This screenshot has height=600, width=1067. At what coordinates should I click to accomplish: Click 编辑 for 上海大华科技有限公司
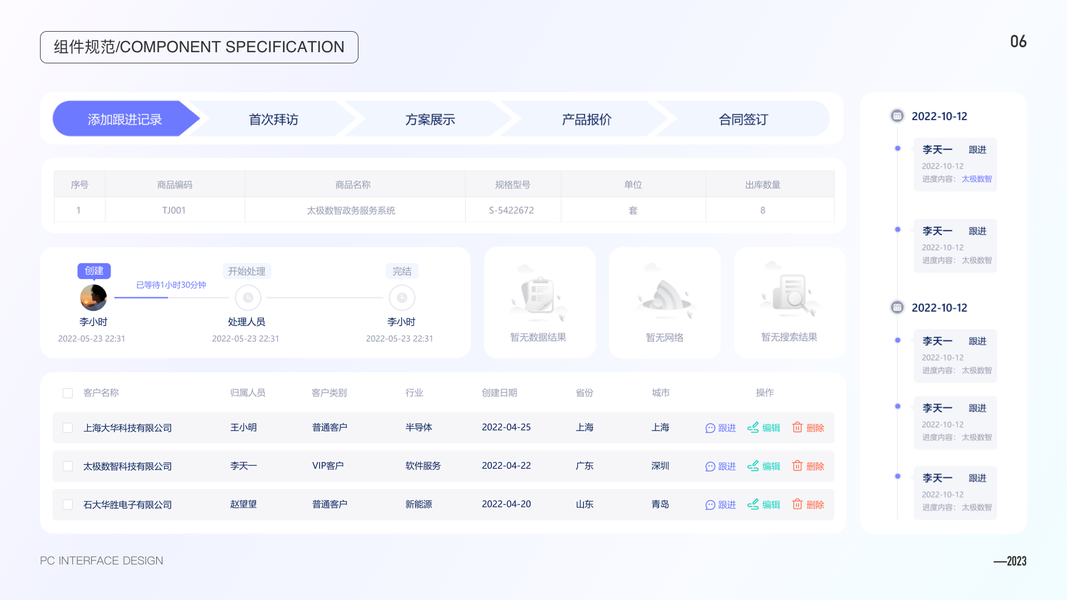(x=764, y=428)
